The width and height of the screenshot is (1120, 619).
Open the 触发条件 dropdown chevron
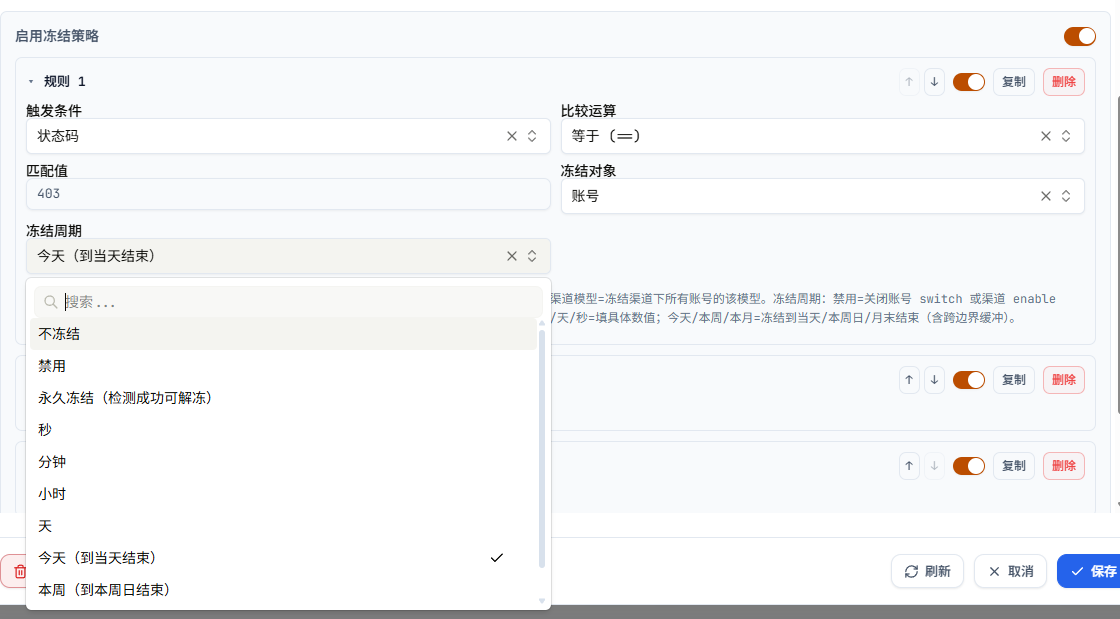pos(532,136)
